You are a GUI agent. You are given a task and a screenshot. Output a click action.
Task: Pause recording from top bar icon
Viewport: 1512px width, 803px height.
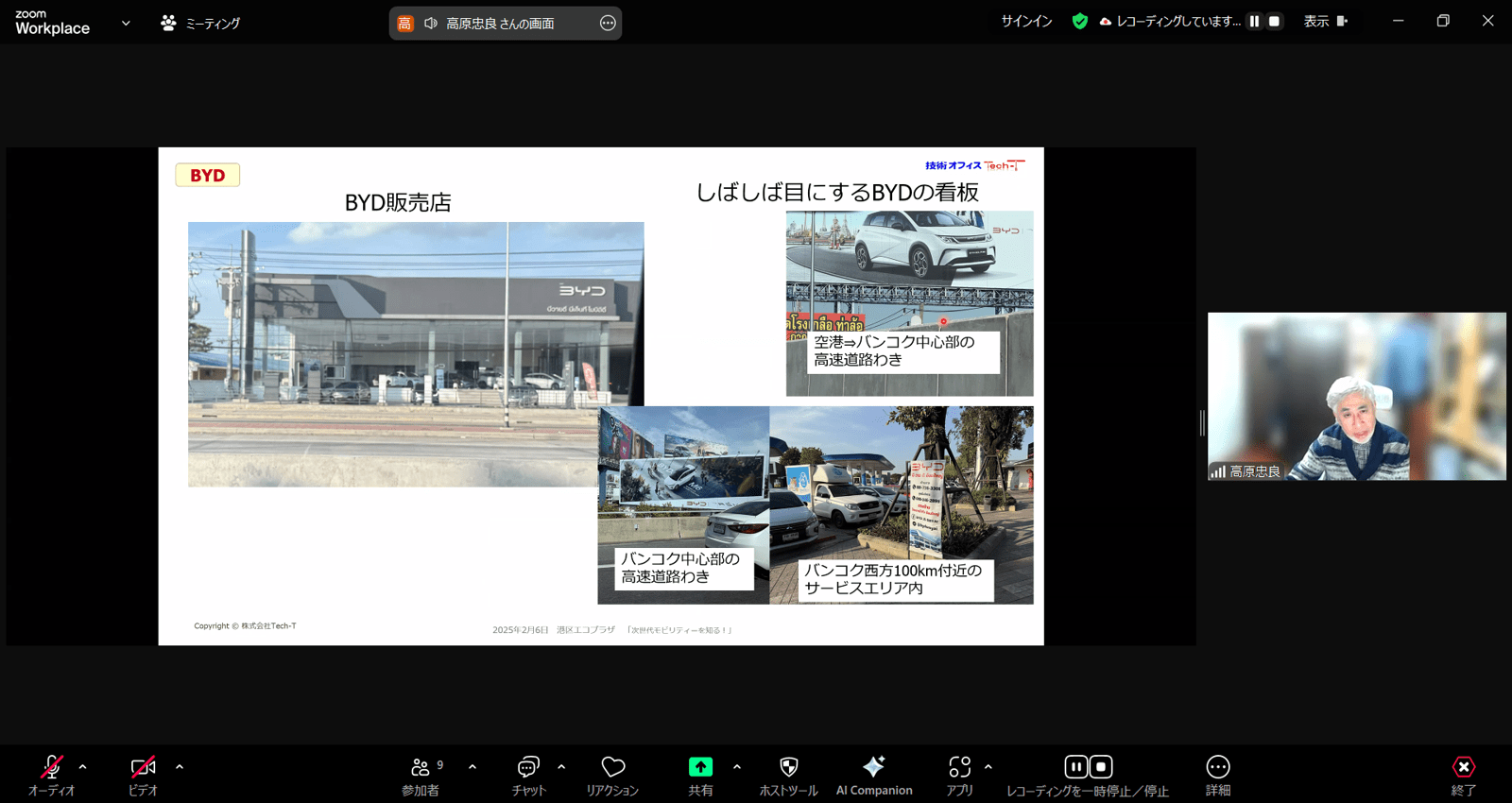click(1254, 21)
